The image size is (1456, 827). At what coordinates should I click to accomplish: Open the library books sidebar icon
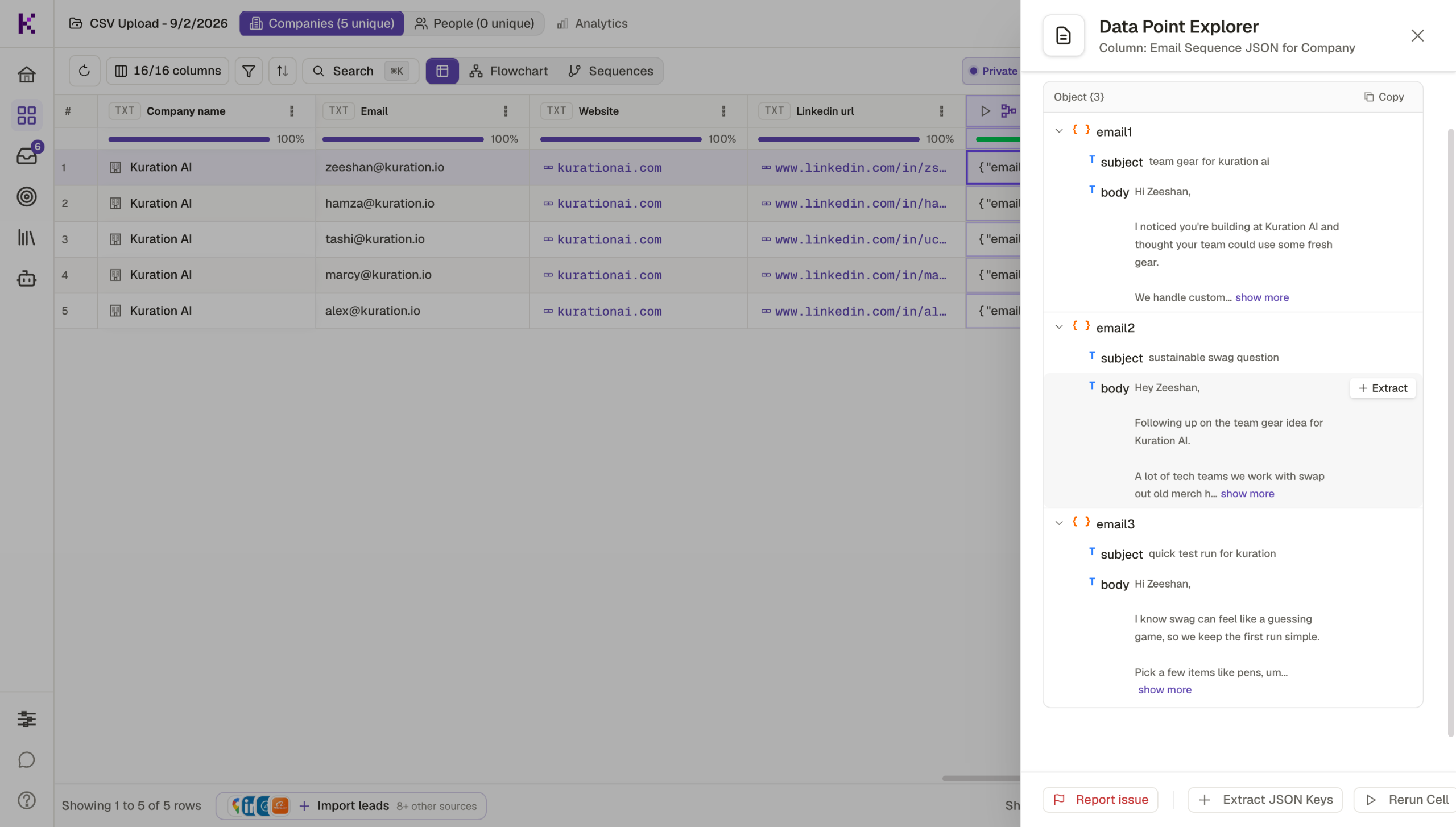click(x=27, y=238)
